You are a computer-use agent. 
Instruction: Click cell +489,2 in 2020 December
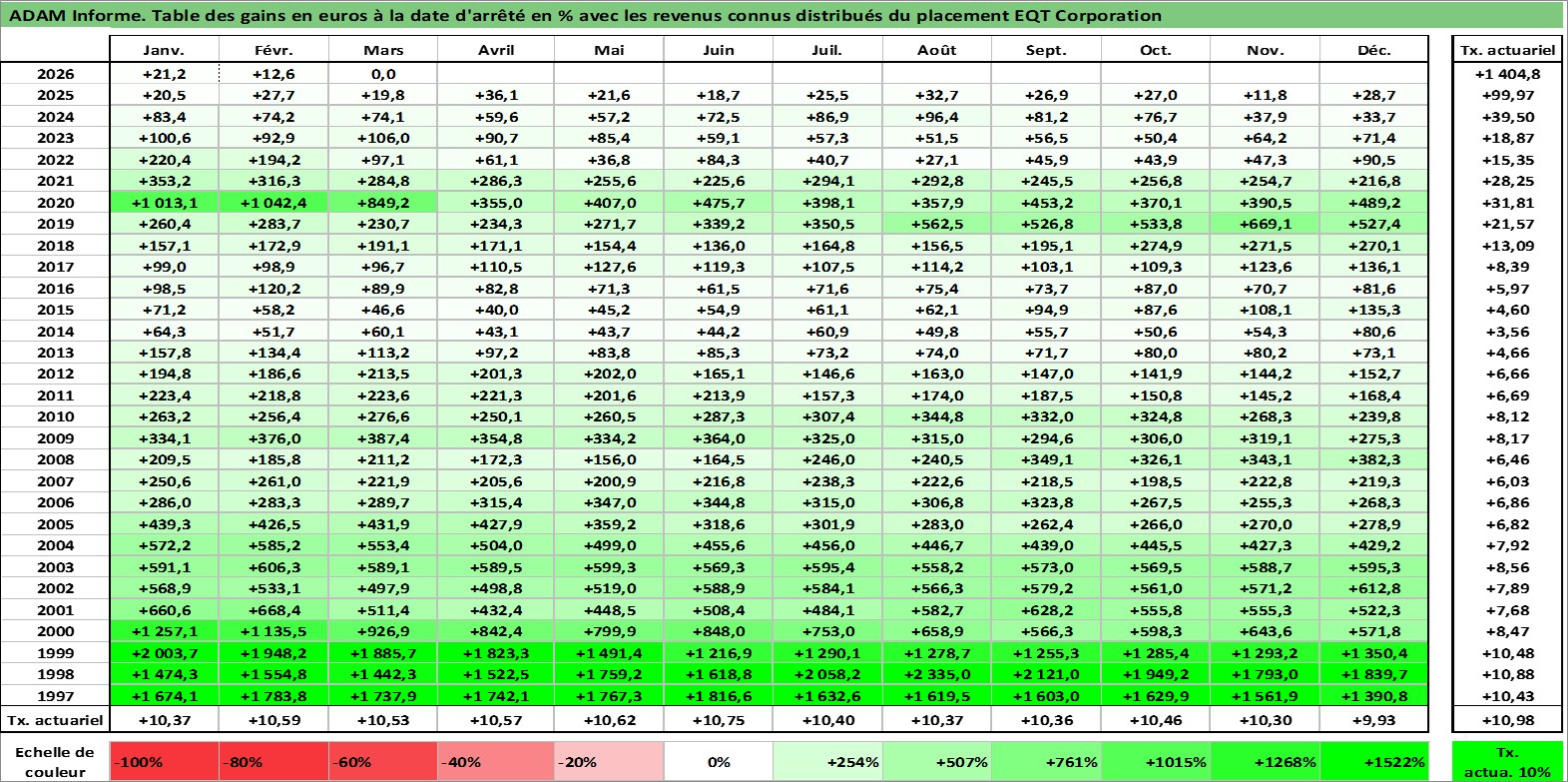click(1373, 203)
